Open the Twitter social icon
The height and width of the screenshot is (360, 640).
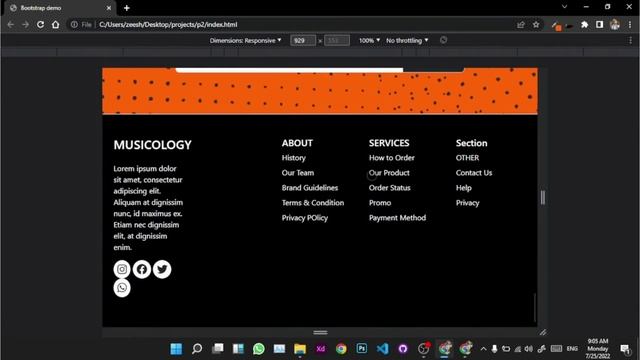click(x=162, y=269)
